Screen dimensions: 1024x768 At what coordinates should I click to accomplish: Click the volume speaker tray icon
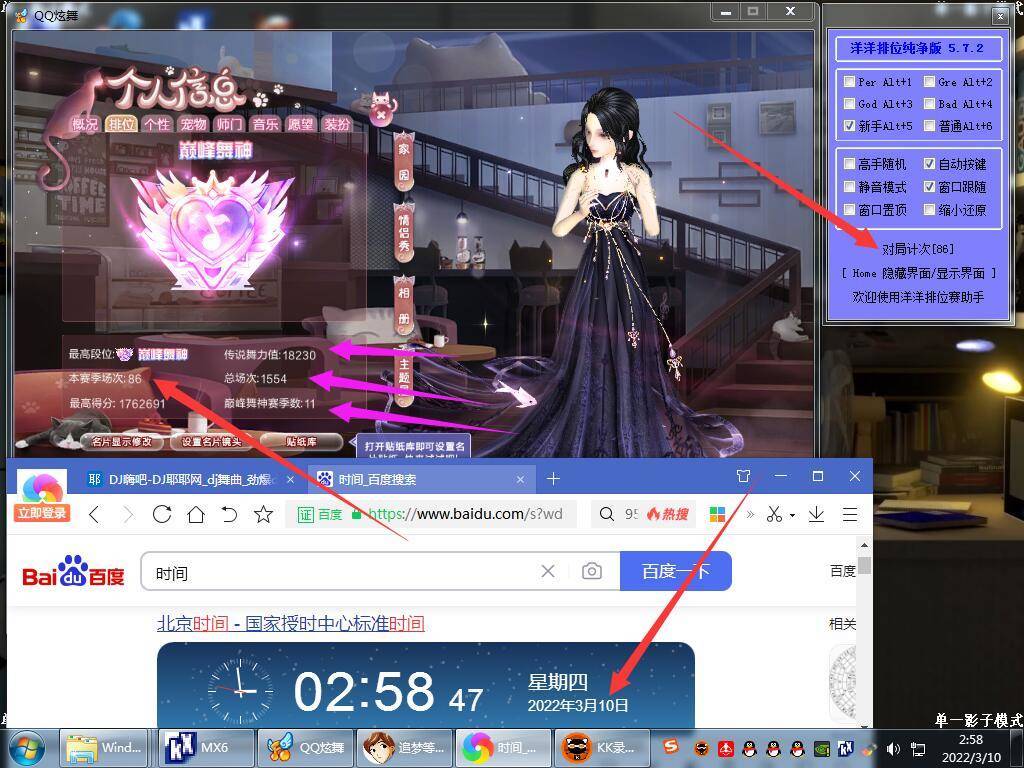coord(893,748)
